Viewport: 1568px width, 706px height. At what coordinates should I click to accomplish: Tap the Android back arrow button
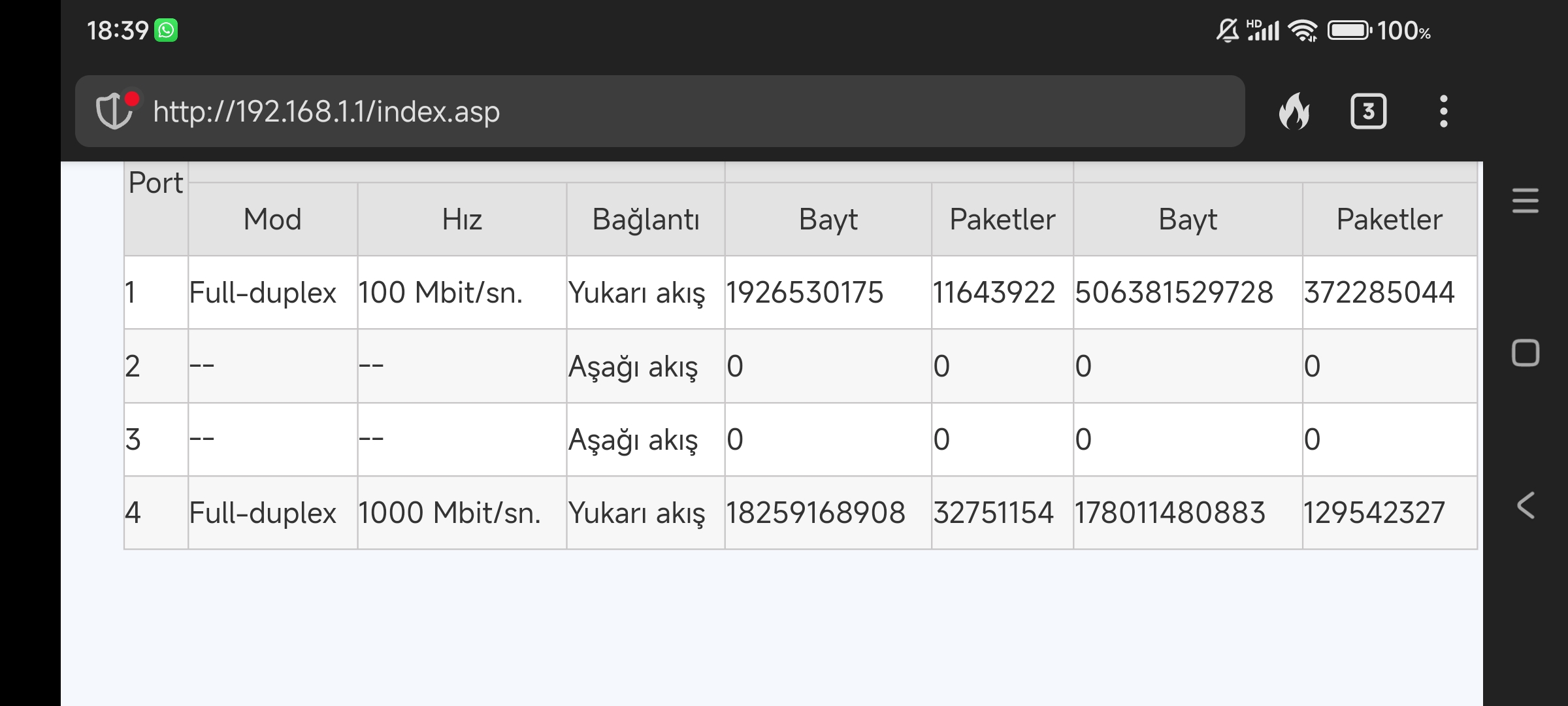[1526, 505]
